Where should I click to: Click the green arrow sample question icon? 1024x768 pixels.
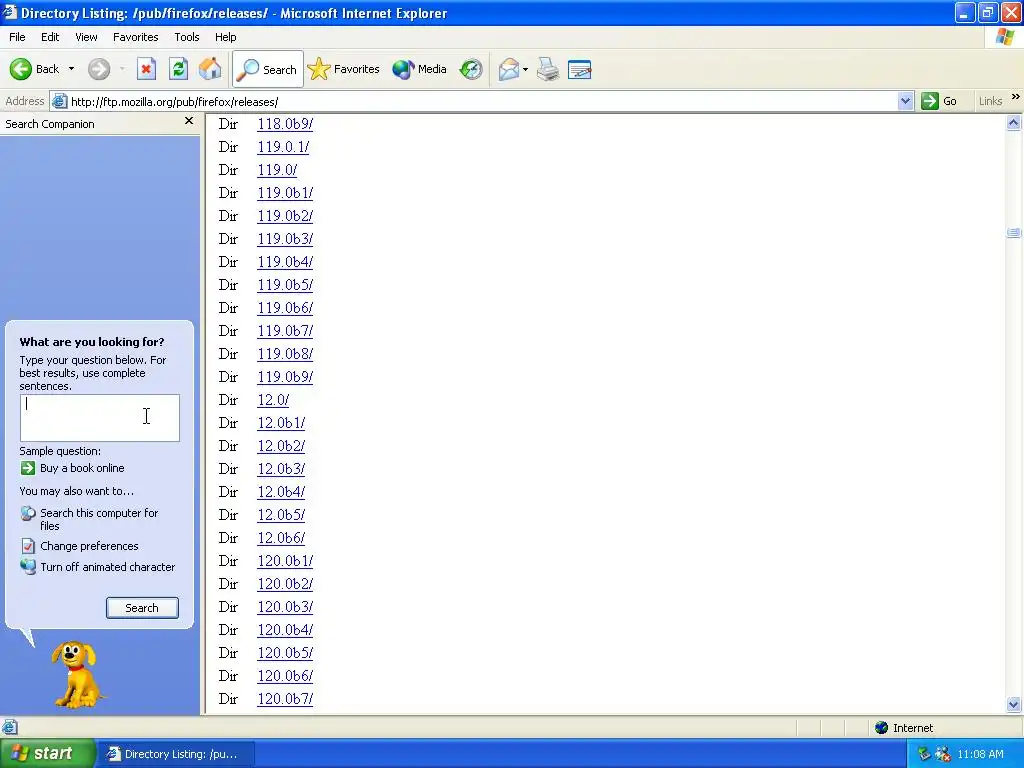[28, 468]
